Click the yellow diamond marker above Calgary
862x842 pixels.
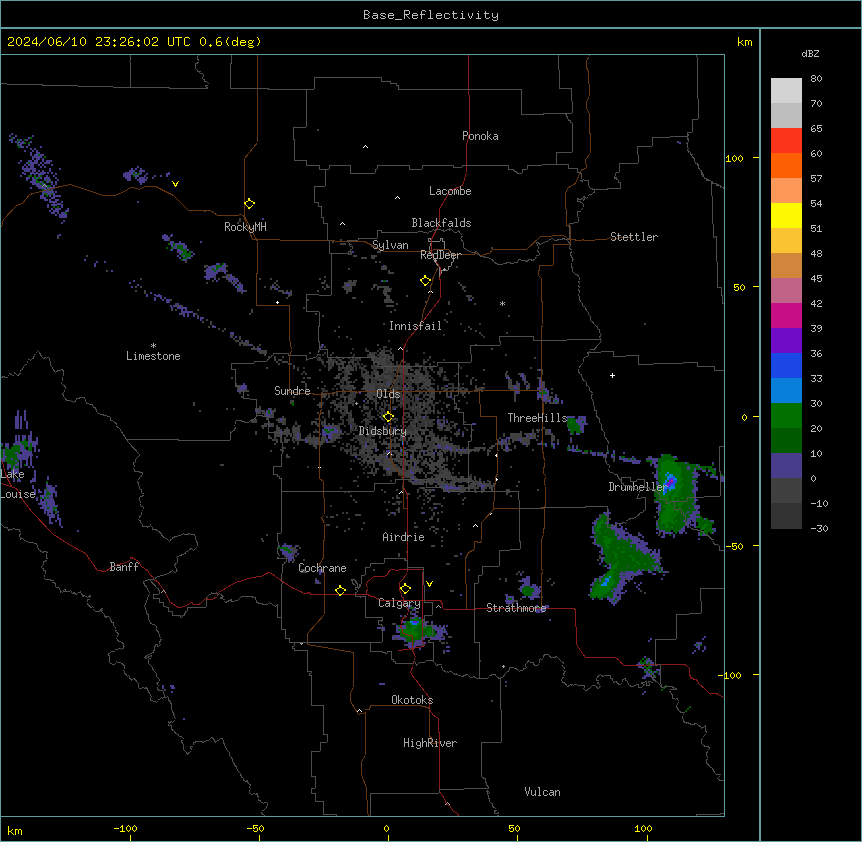[x=405, y=589]
